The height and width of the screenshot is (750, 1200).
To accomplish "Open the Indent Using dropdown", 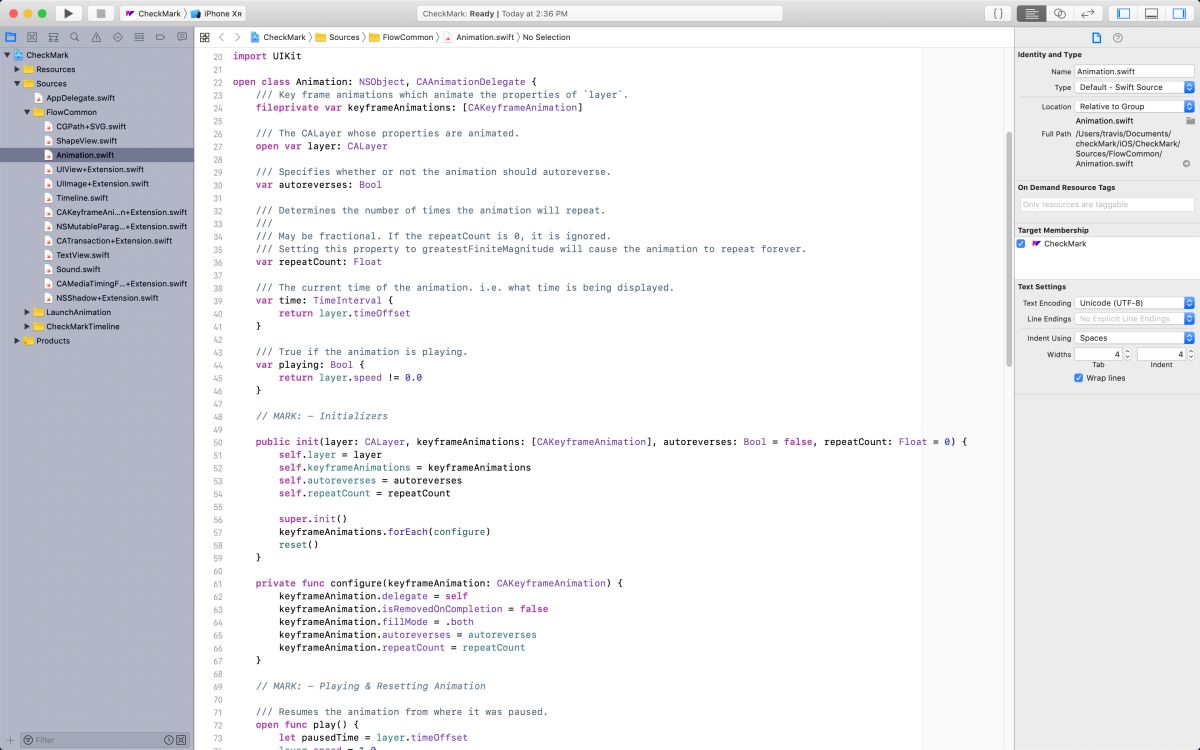I will [x=1134, y=338].
